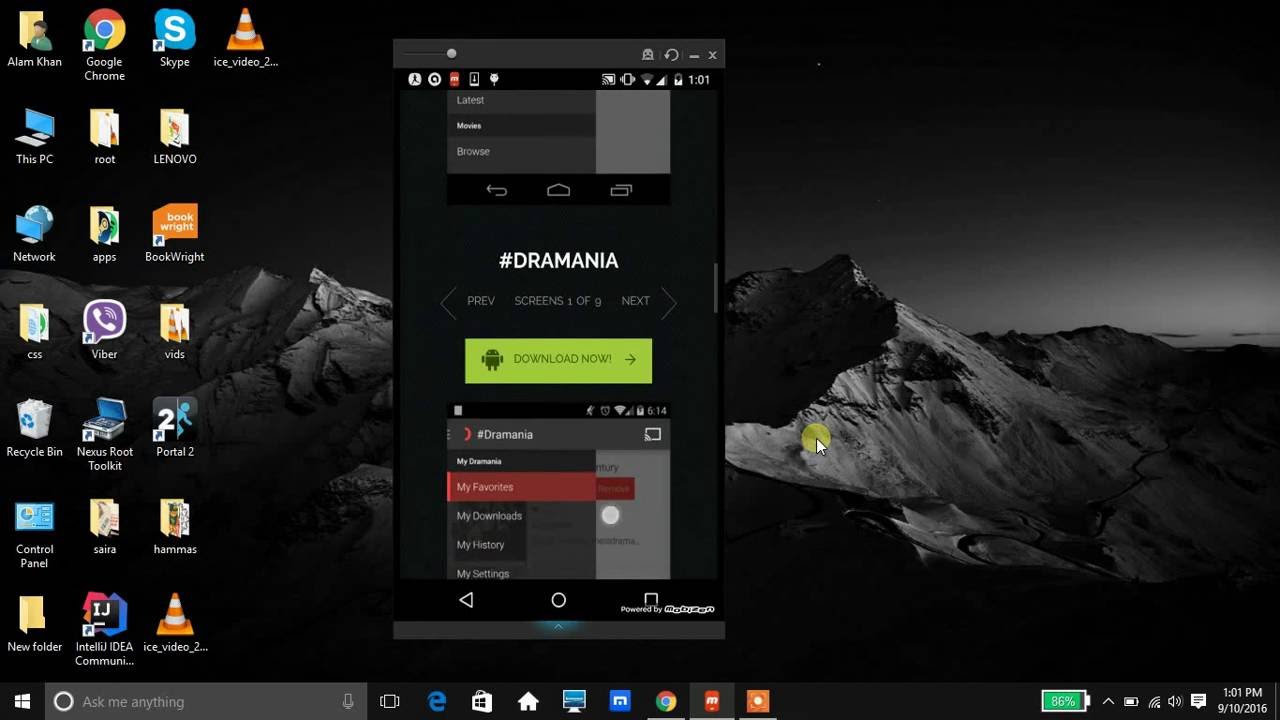
Task: Select My Favorites menu entry
Action: coord(521,487)
